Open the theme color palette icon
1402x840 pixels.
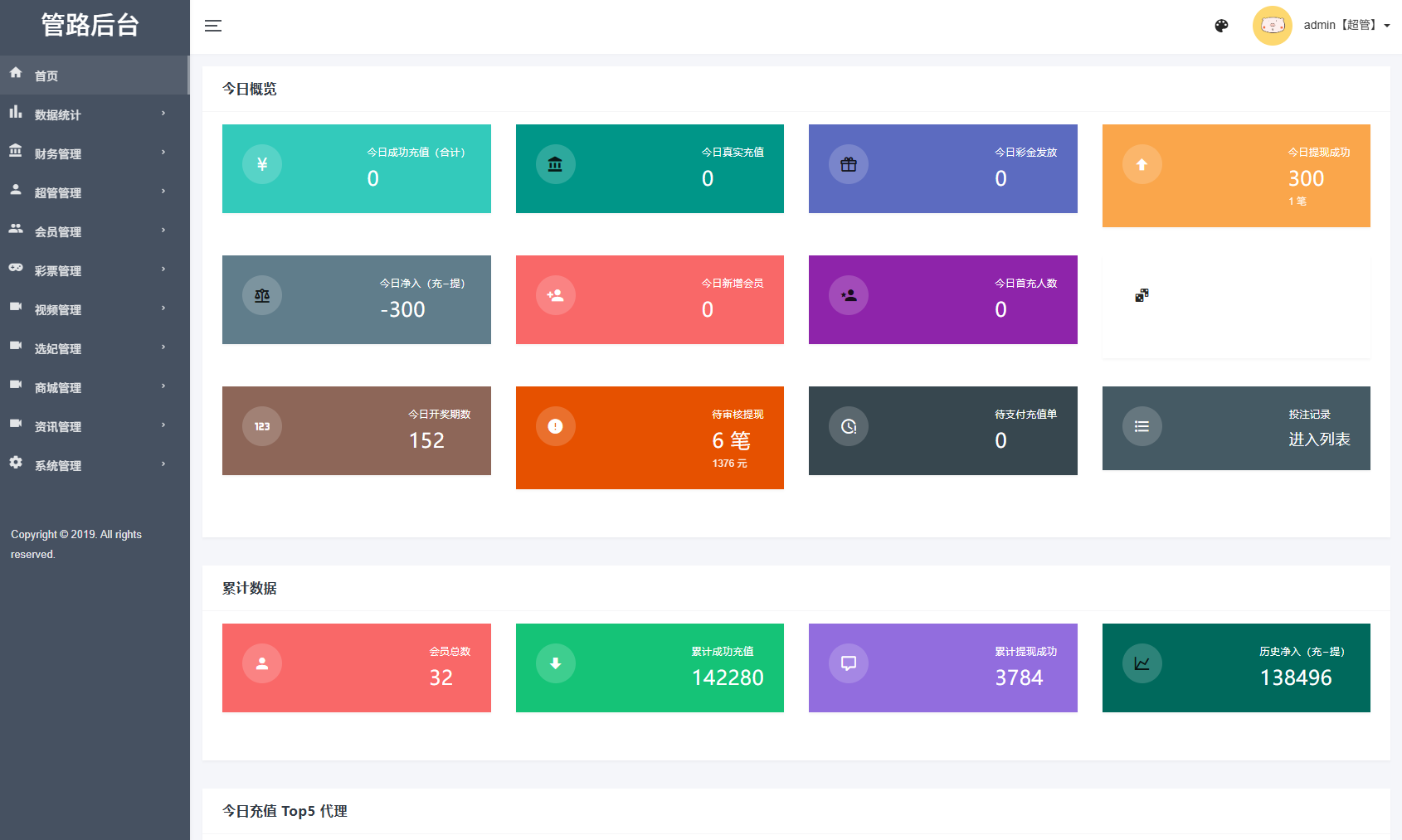1221,26
